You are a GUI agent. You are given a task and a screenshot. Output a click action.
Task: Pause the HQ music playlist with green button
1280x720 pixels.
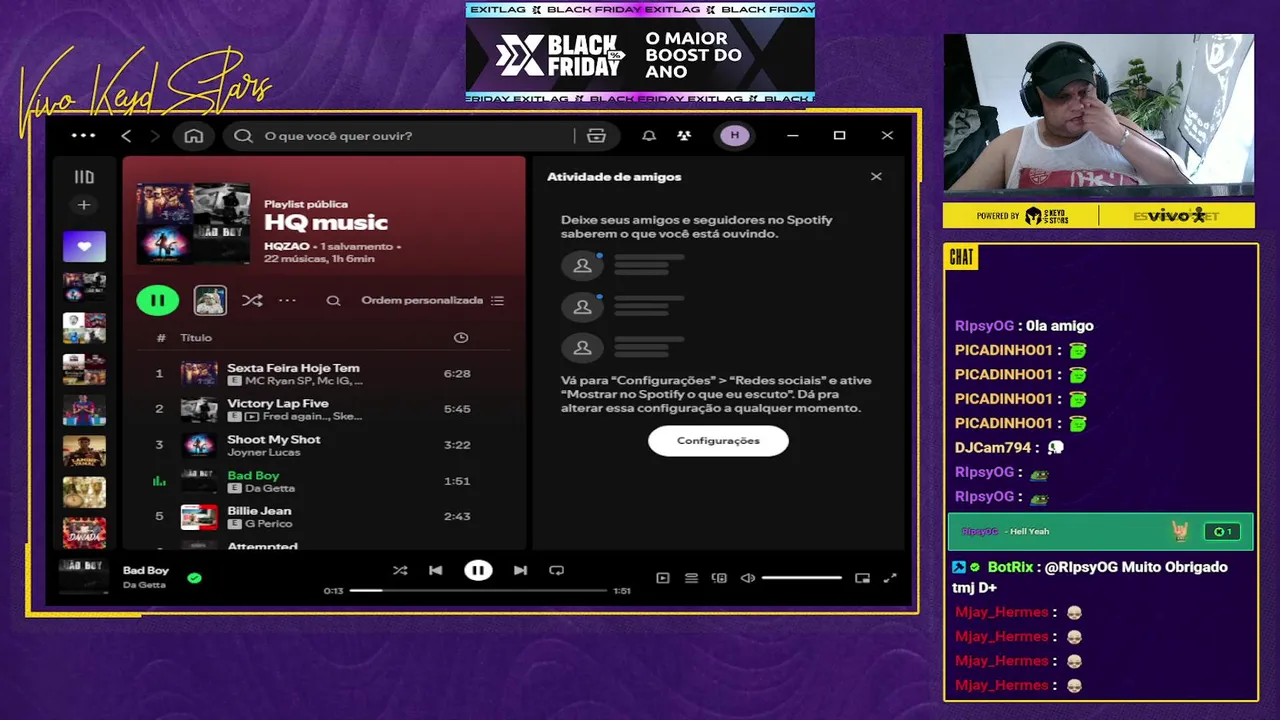pos(158,300)
